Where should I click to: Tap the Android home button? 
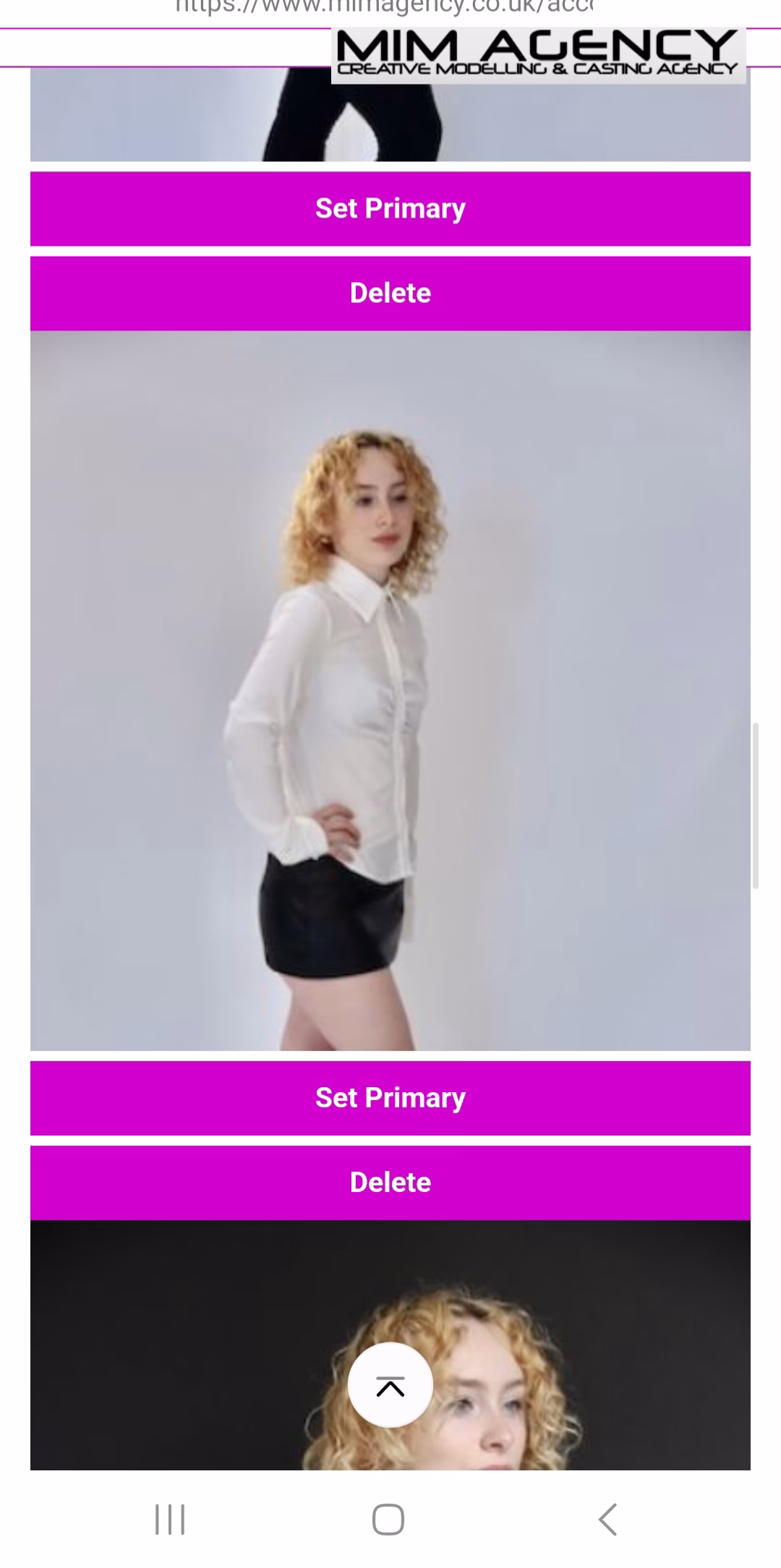pos(388,1520)
